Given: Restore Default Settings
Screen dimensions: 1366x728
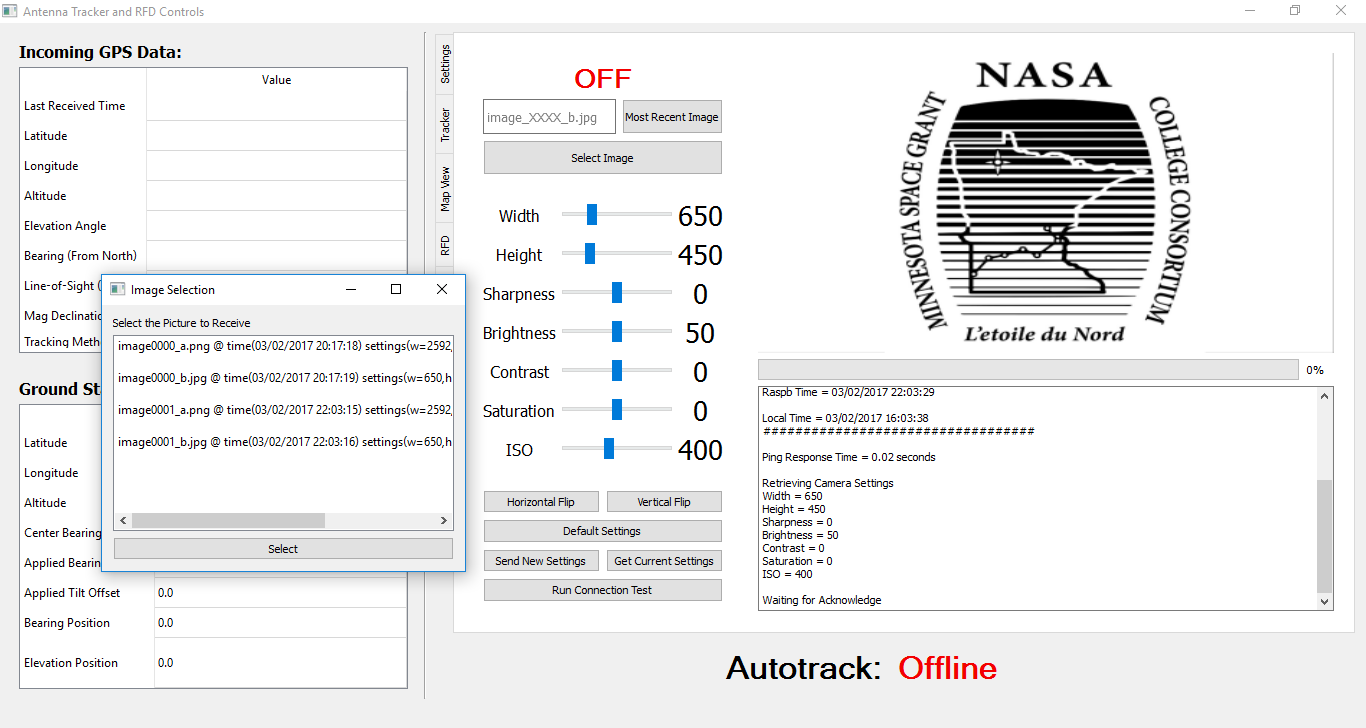Looking at the screenshot, I should [x=602, y=531].
